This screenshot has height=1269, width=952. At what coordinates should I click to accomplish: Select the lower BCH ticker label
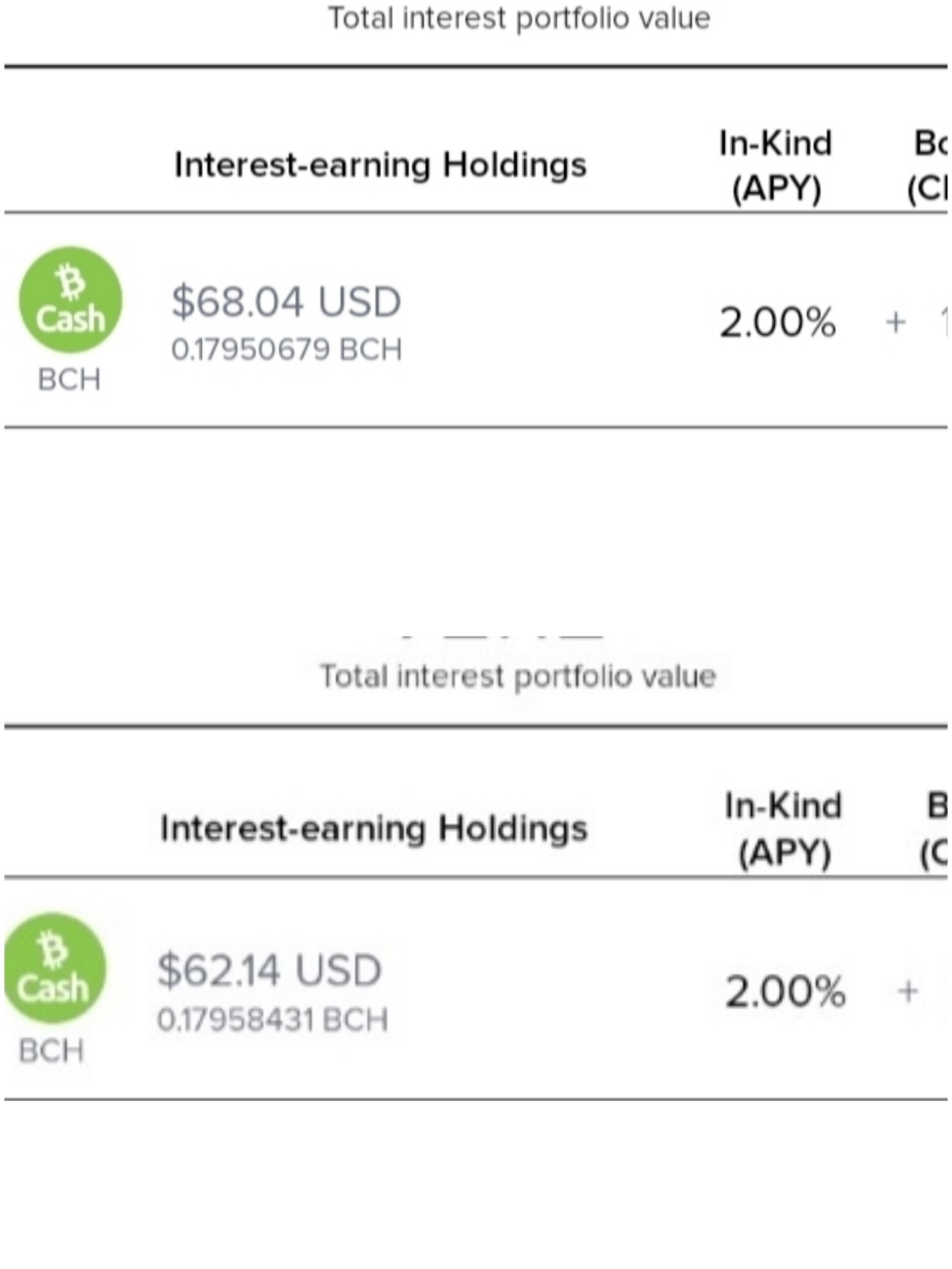point(51,1051)
